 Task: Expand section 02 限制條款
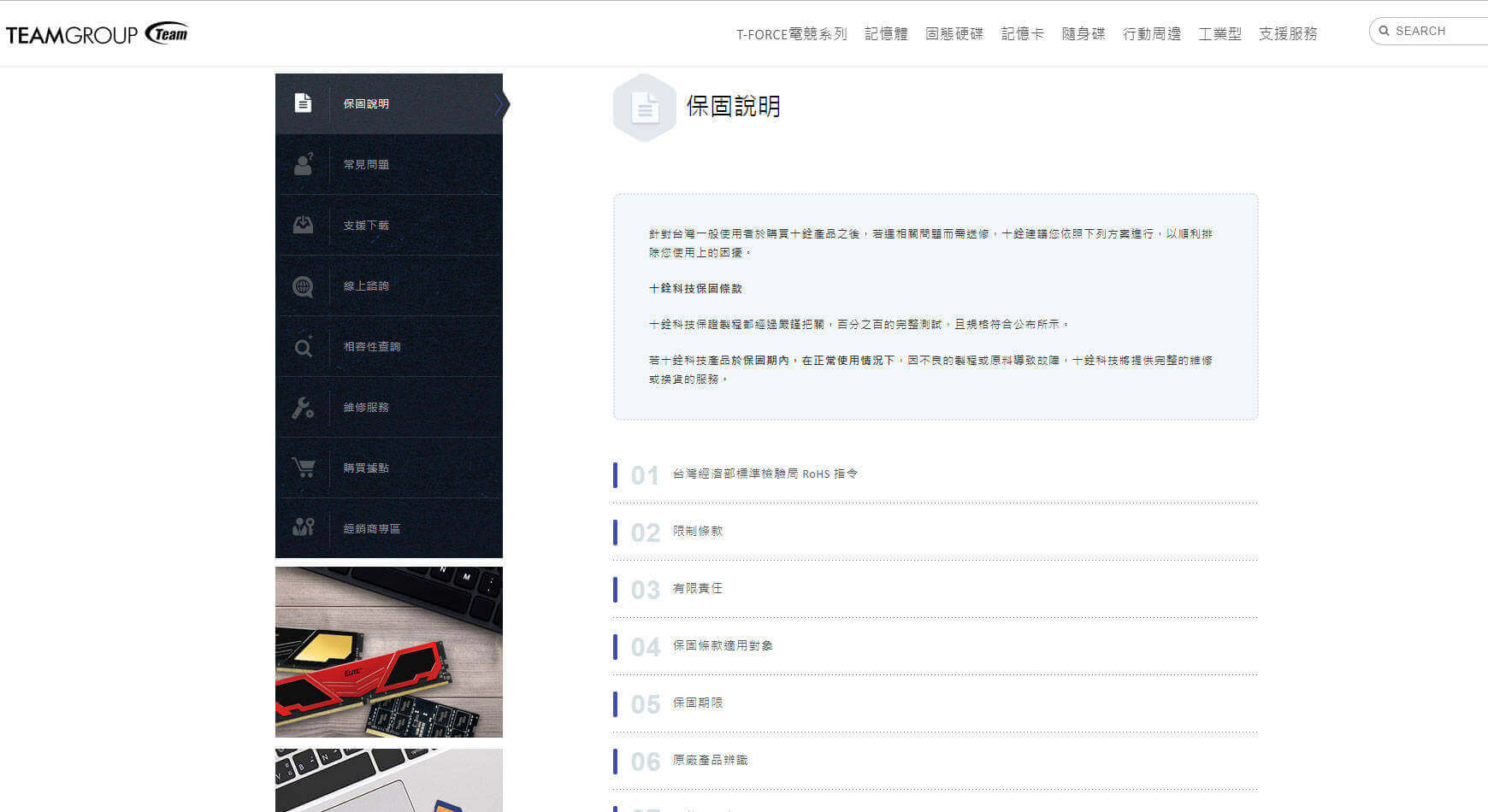936,532
